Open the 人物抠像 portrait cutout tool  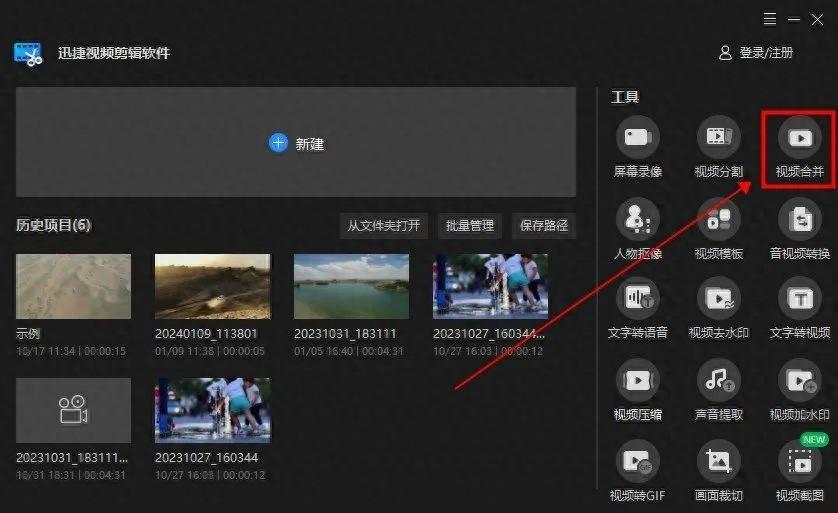pos(637,218)
